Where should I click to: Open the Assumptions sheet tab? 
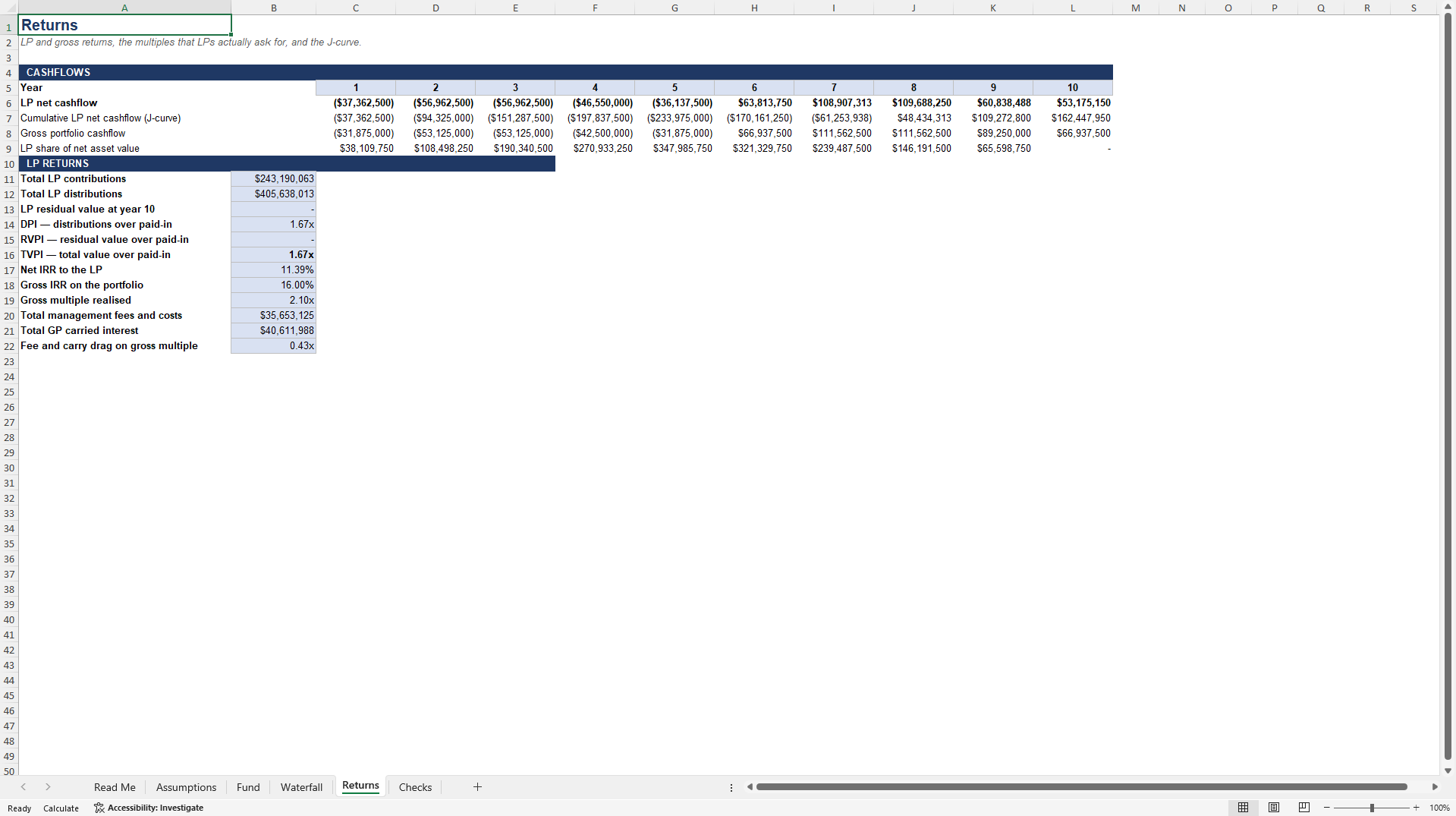tap(186, 787)
